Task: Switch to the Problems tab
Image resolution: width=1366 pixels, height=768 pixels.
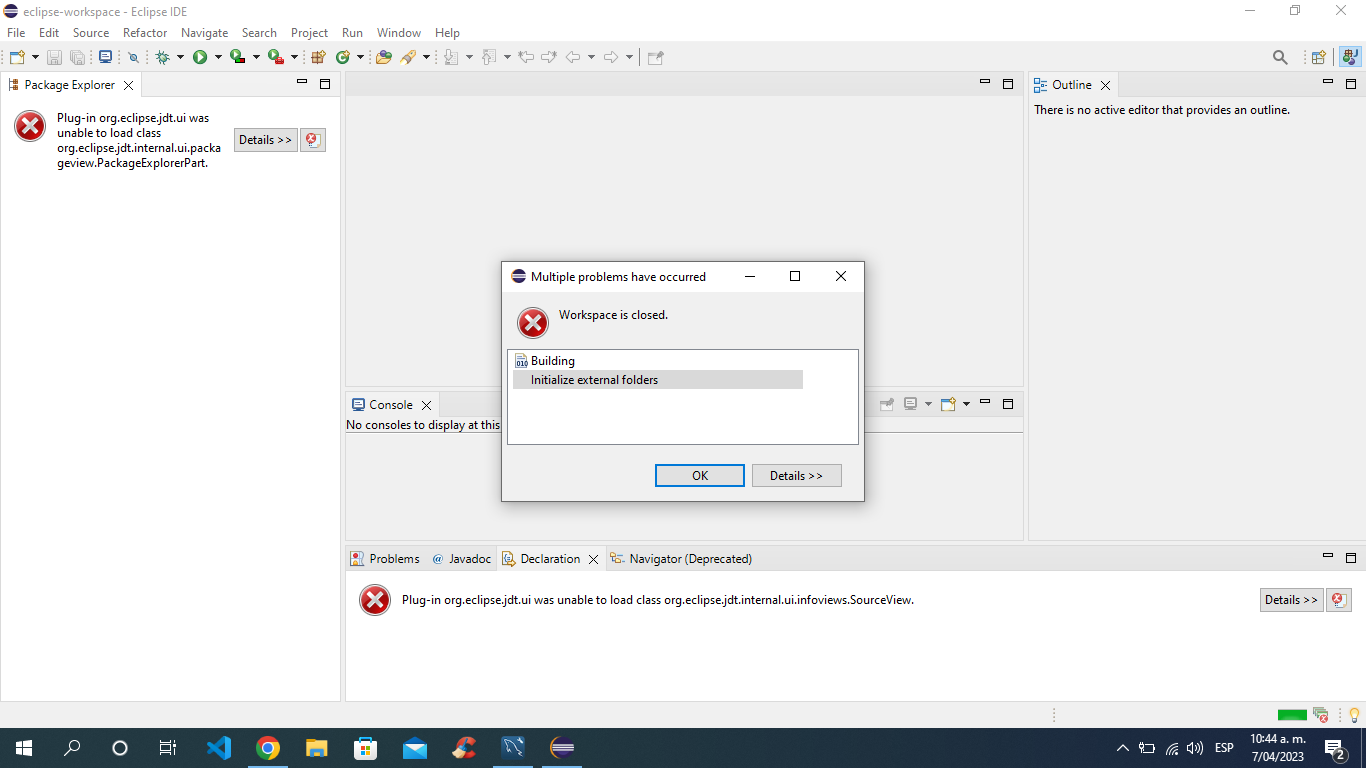Action: coord(385,559)
